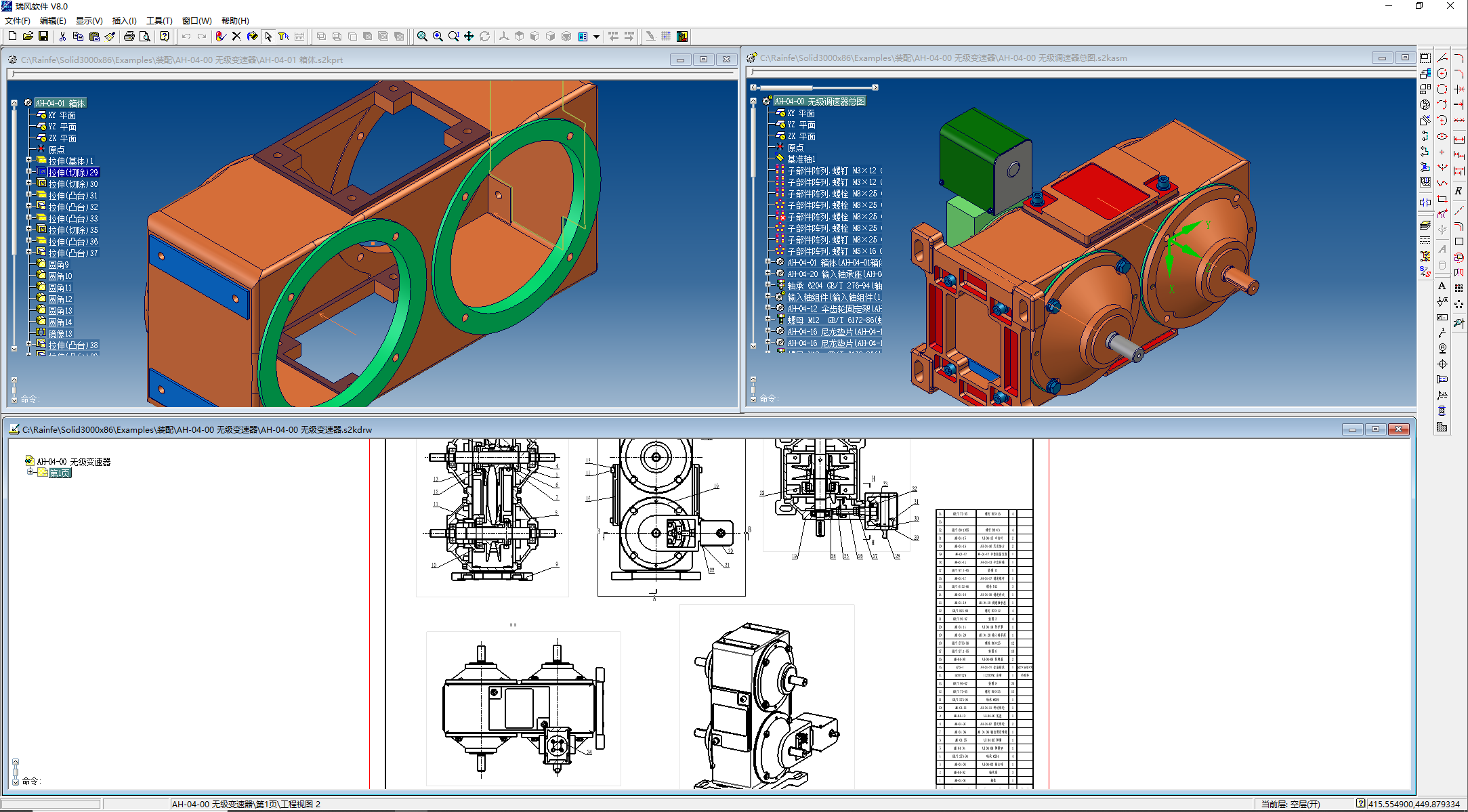The image size is (1468, 812).
Task: Click the New file icon in the toolbar
Action: 12,36
